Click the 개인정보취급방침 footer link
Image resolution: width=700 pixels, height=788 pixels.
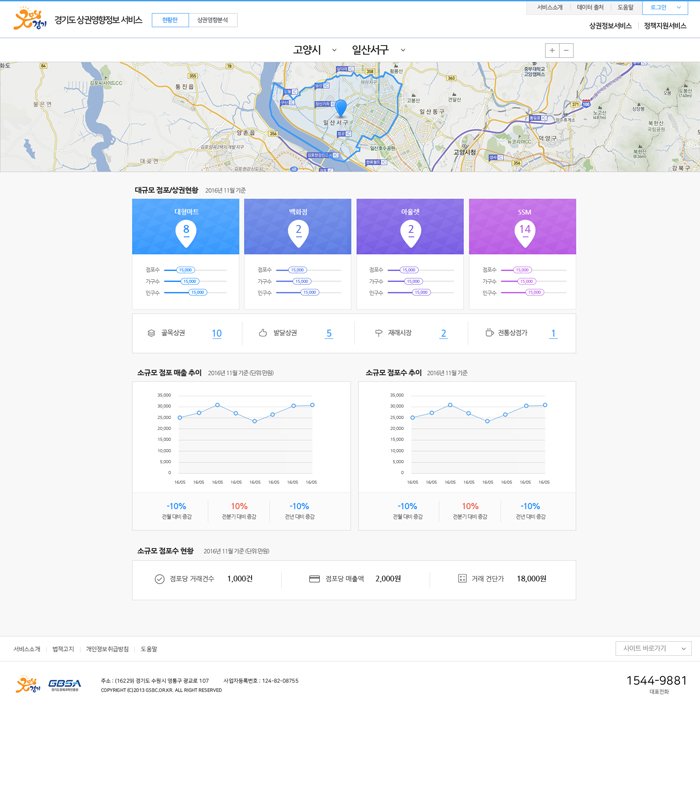coord(107,649)
